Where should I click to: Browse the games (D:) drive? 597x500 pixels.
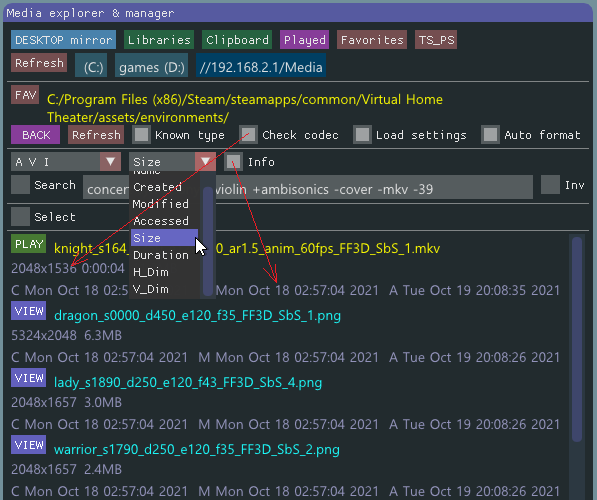pyautogui.click(x=152, y=65)
